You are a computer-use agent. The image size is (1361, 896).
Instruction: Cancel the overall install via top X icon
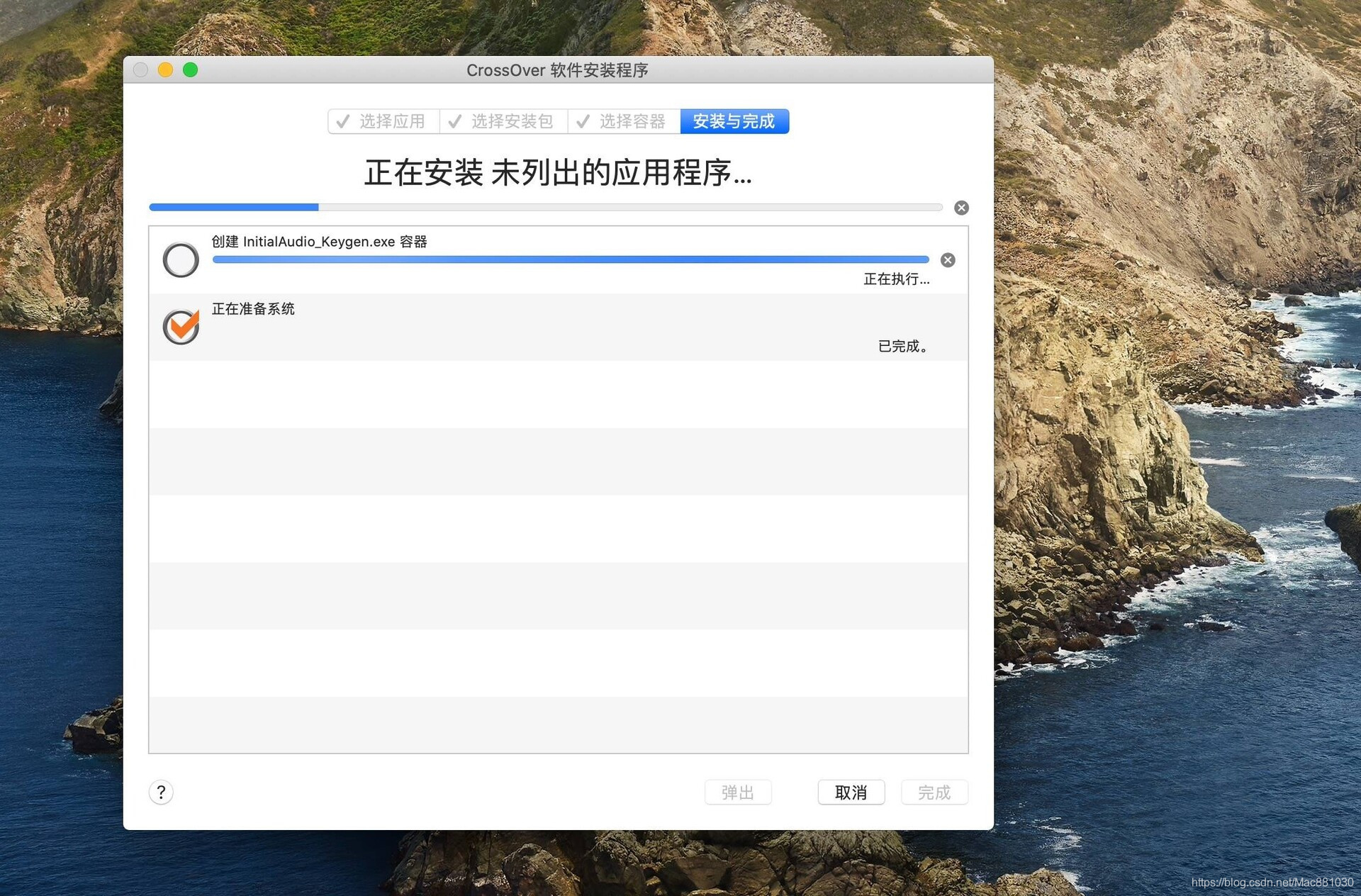[x=960, y=208]
